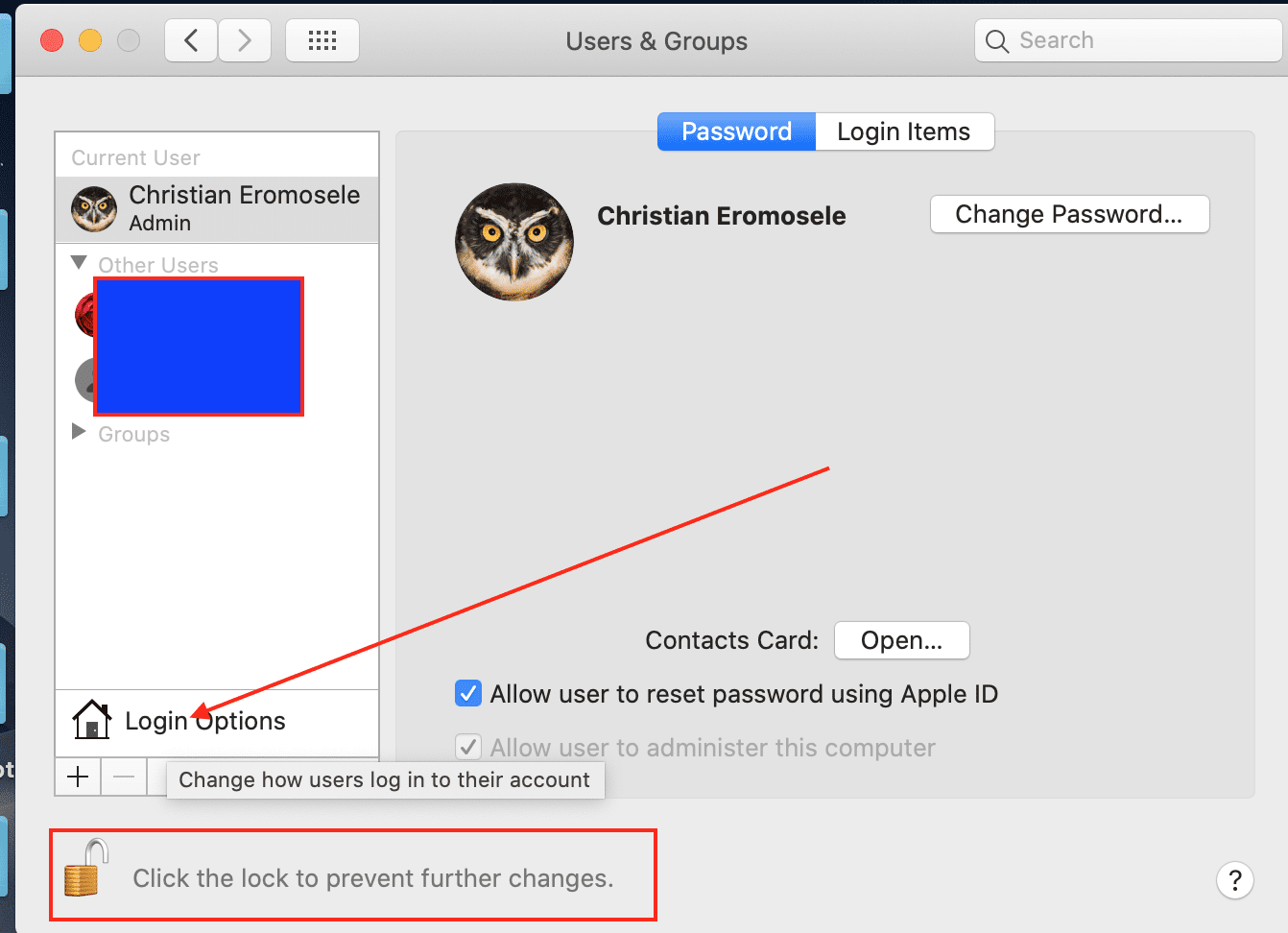Open the show-all preferences grid icon
This screenshot has height=933, width=1288.
322,40
